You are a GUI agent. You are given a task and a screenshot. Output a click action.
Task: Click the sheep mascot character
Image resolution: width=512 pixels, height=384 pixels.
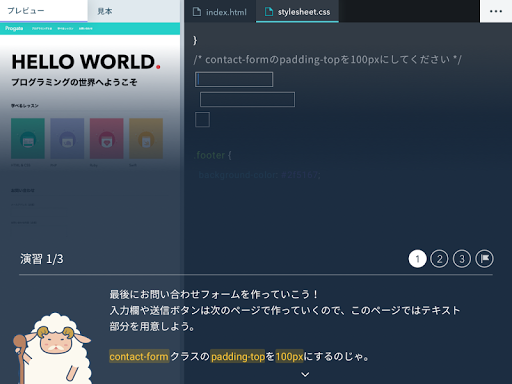tap(52, 348)
